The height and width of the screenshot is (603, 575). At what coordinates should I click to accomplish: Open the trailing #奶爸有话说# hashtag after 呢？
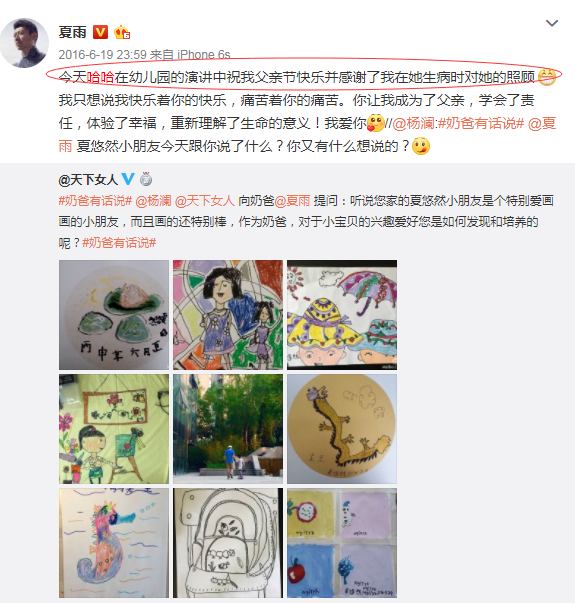pyautogui.click(x=119, y=243)
